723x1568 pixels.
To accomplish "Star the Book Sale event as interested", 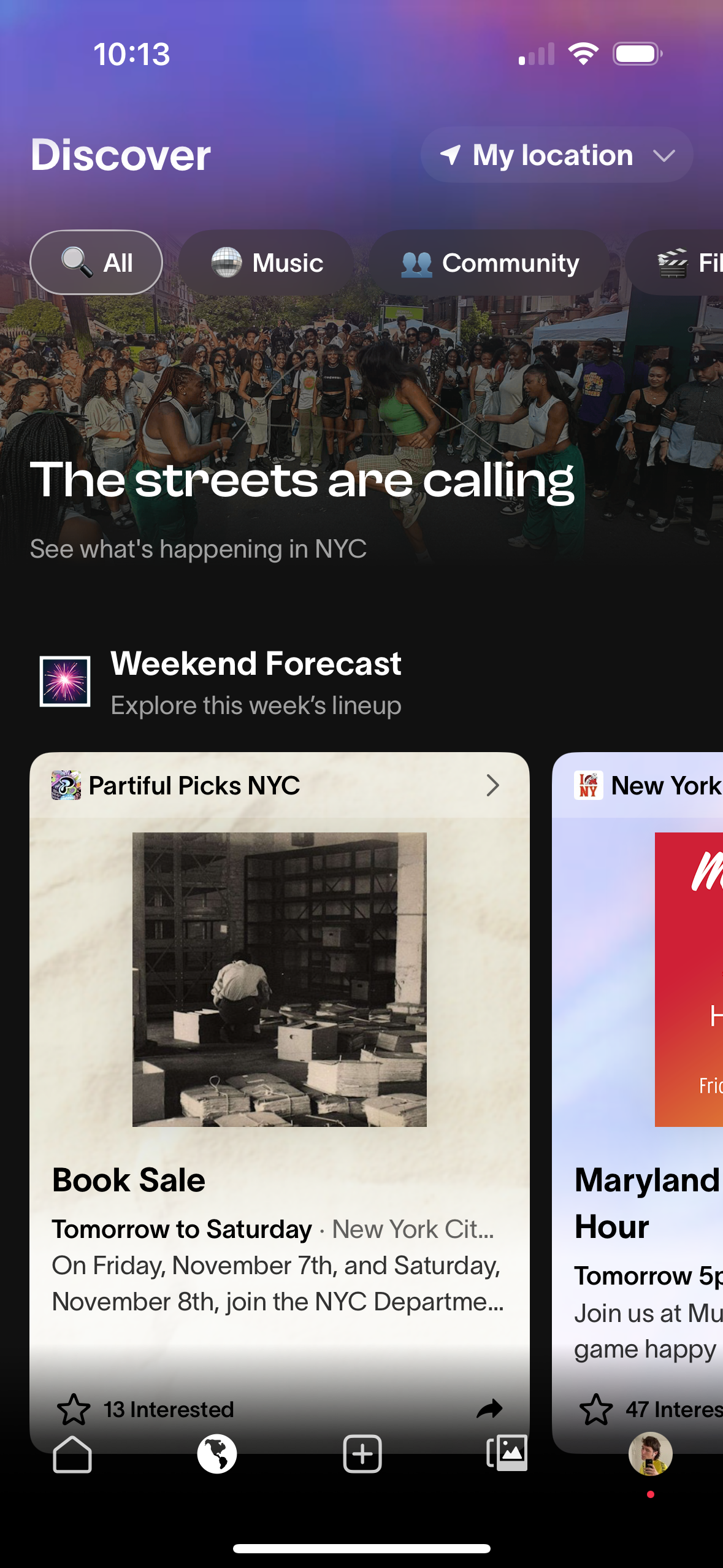I will (74, 1409).
